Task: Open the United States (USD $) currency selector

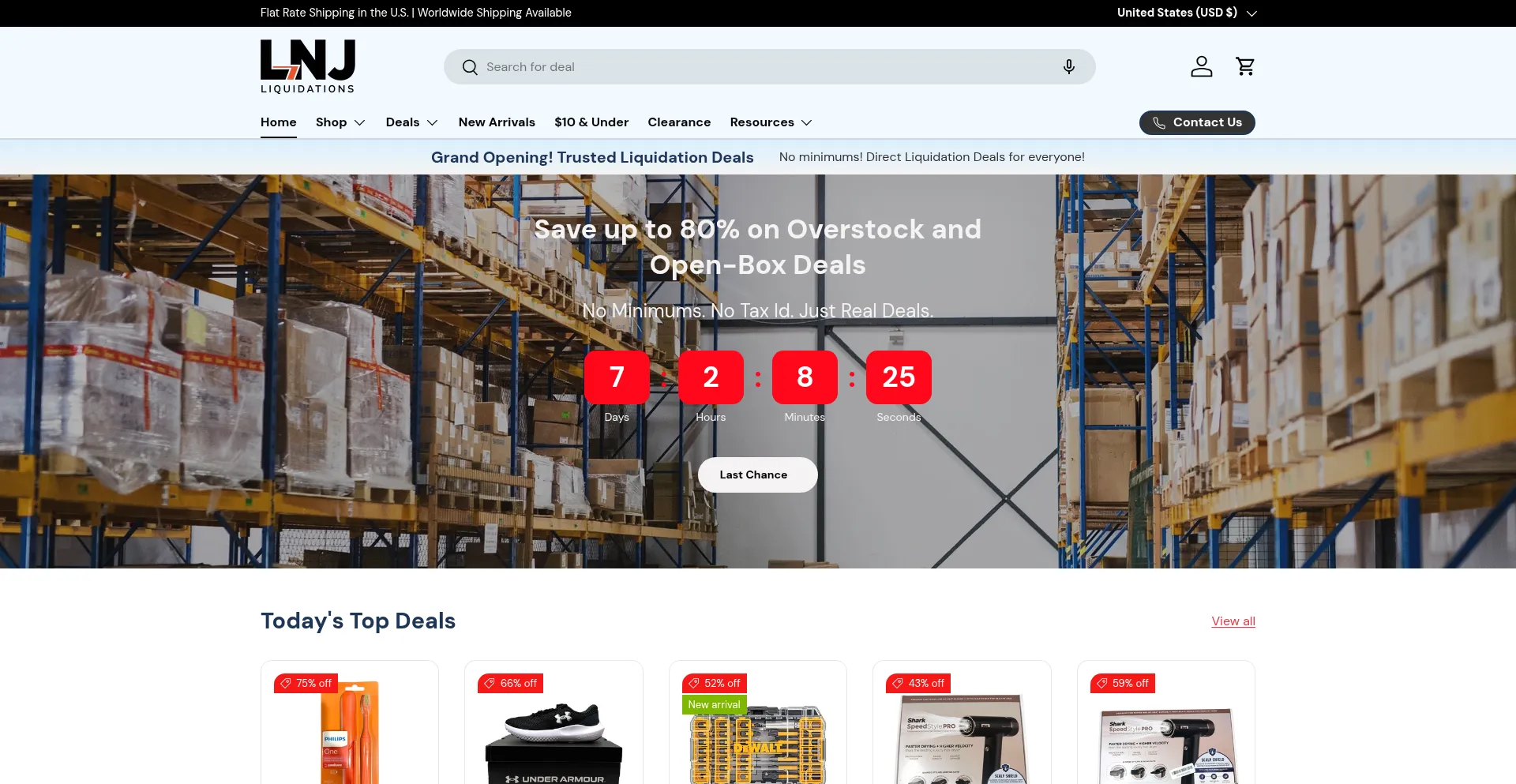Action: point(1186,13)
